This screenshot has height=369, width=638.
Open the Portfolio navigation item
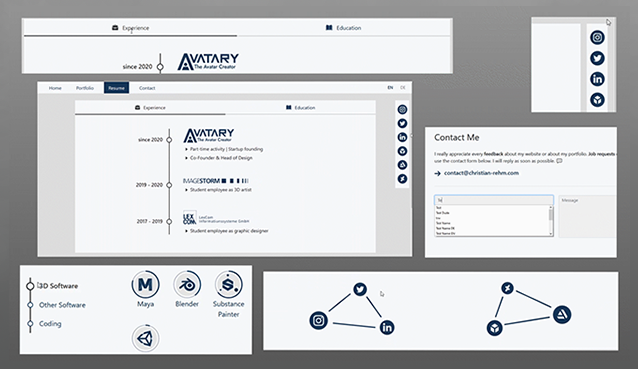(x=85, y=88)
